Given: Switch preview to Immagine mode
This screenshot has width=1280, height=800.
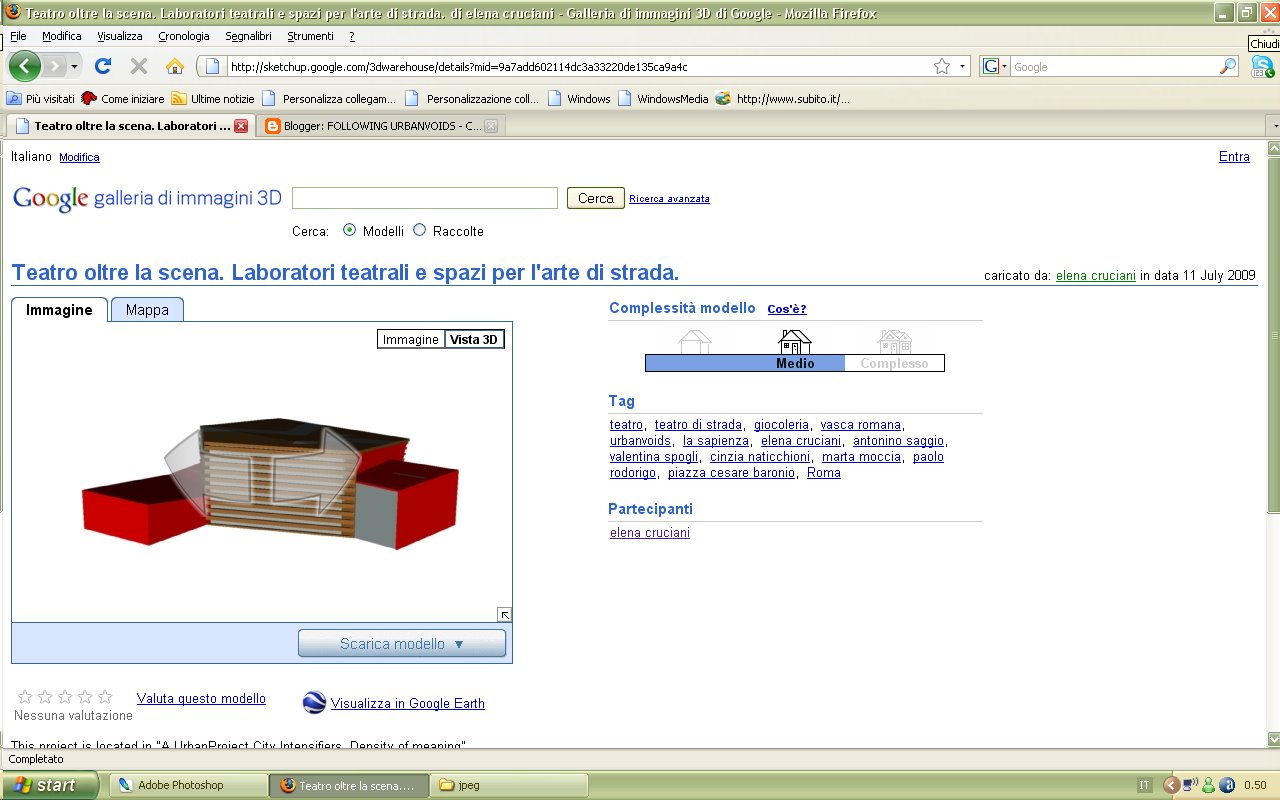Looking at the screenshot, I should tap(411, 339).
